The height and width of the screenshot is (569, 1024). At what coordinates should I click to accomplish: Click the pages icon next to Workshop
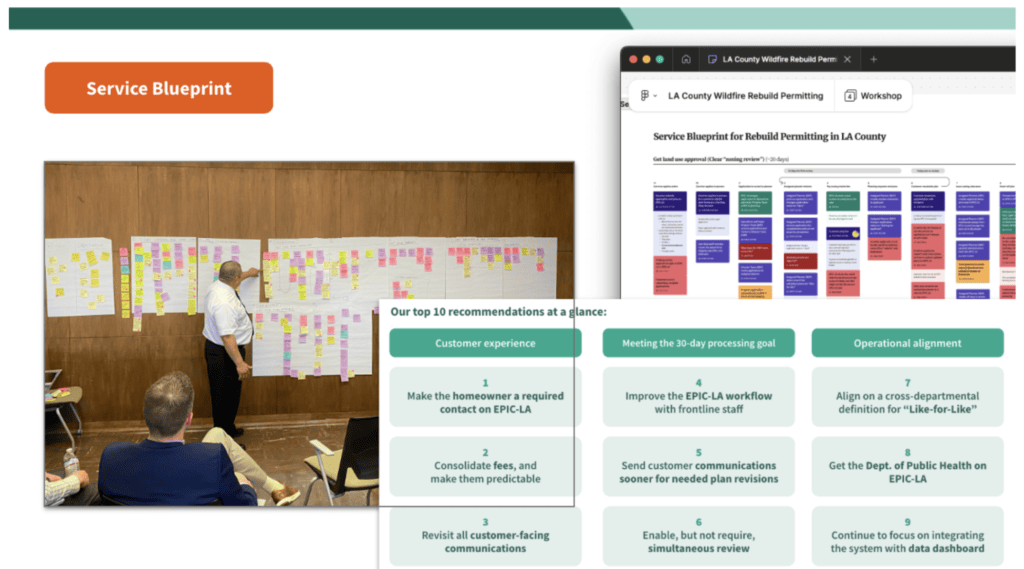coord(850,96)
